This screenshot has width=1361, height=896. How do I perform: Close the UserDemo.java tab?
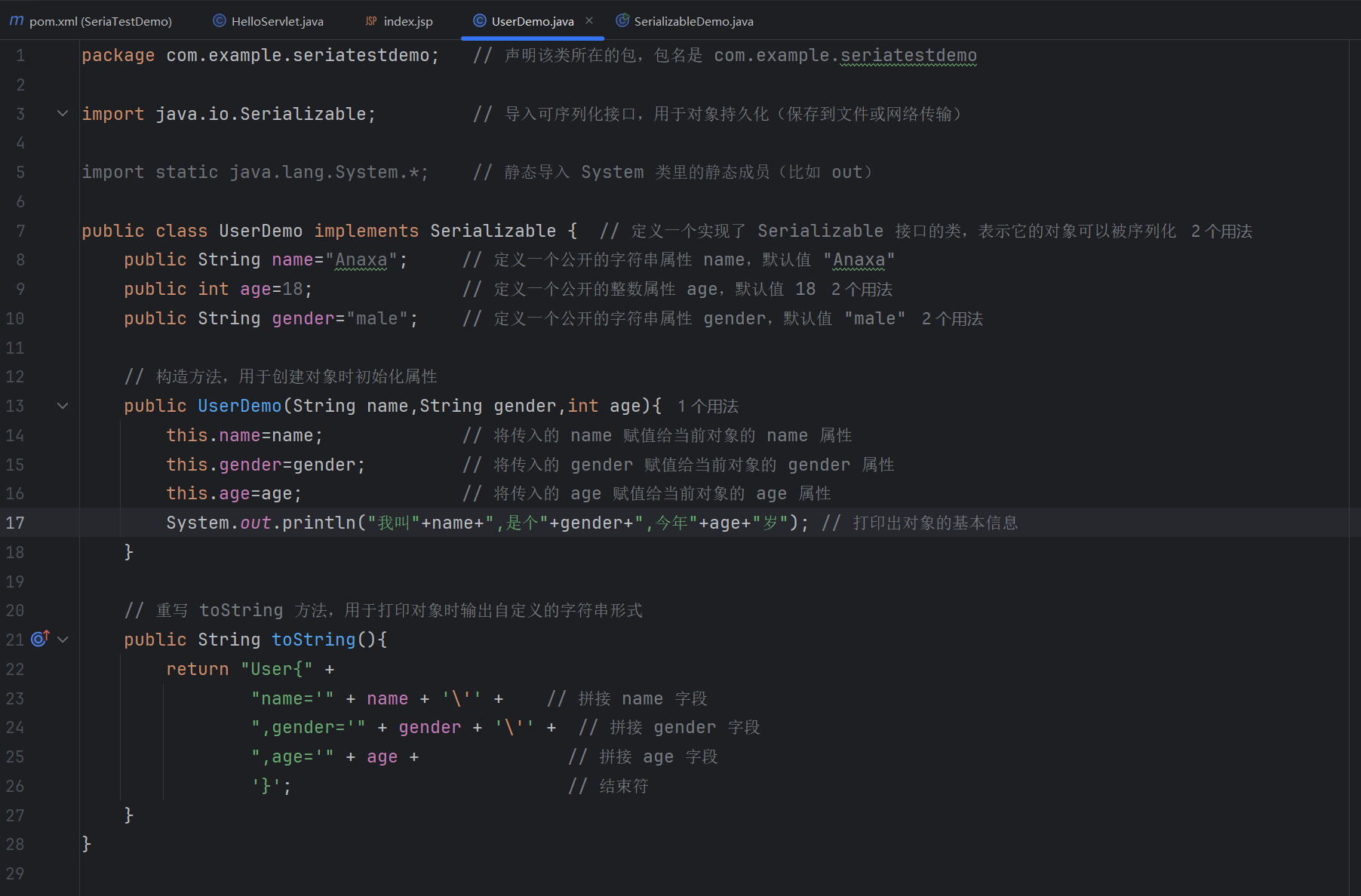(589, 20)
